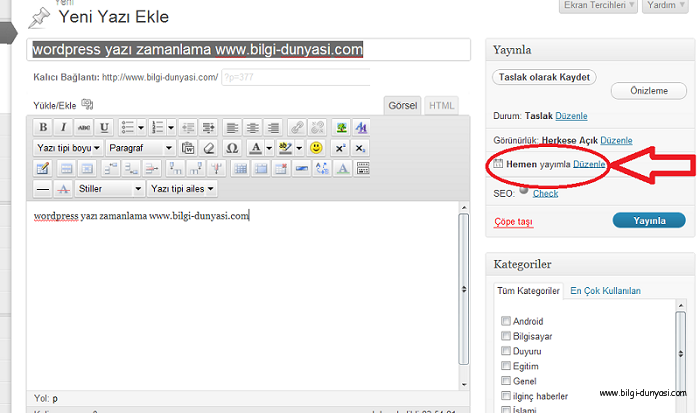Select the Tüm Kategoriler tab
The width and height of the screenshot is (700, 413).
(528, 291)
